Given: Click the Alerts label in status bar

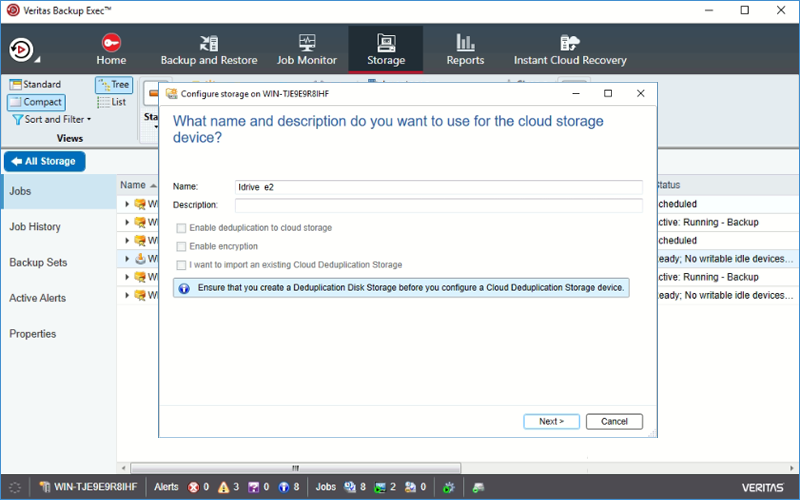Looking at the screenshot, I should point(166,487).
